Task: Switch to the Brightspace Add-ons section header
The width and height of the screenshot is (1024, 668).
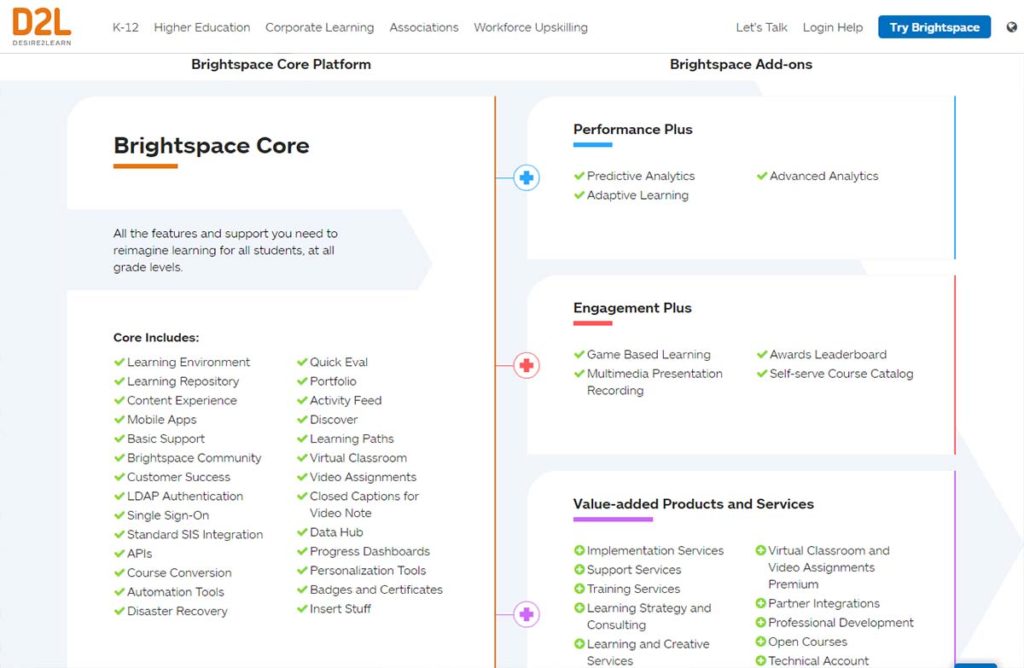Action: [x=742, y=64]
